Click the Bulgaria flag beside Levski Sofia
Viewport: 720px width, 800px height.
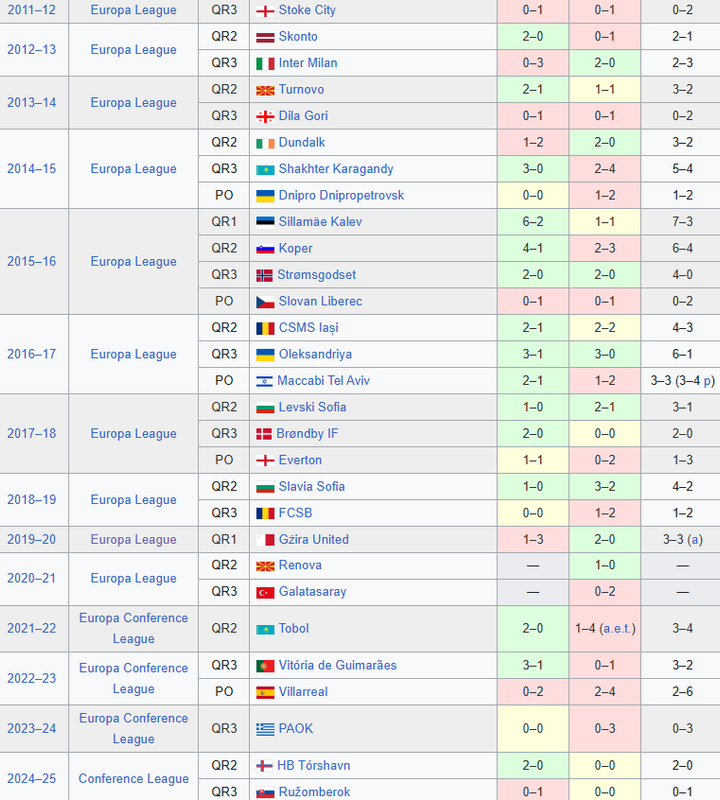click(x=265, y=408)
